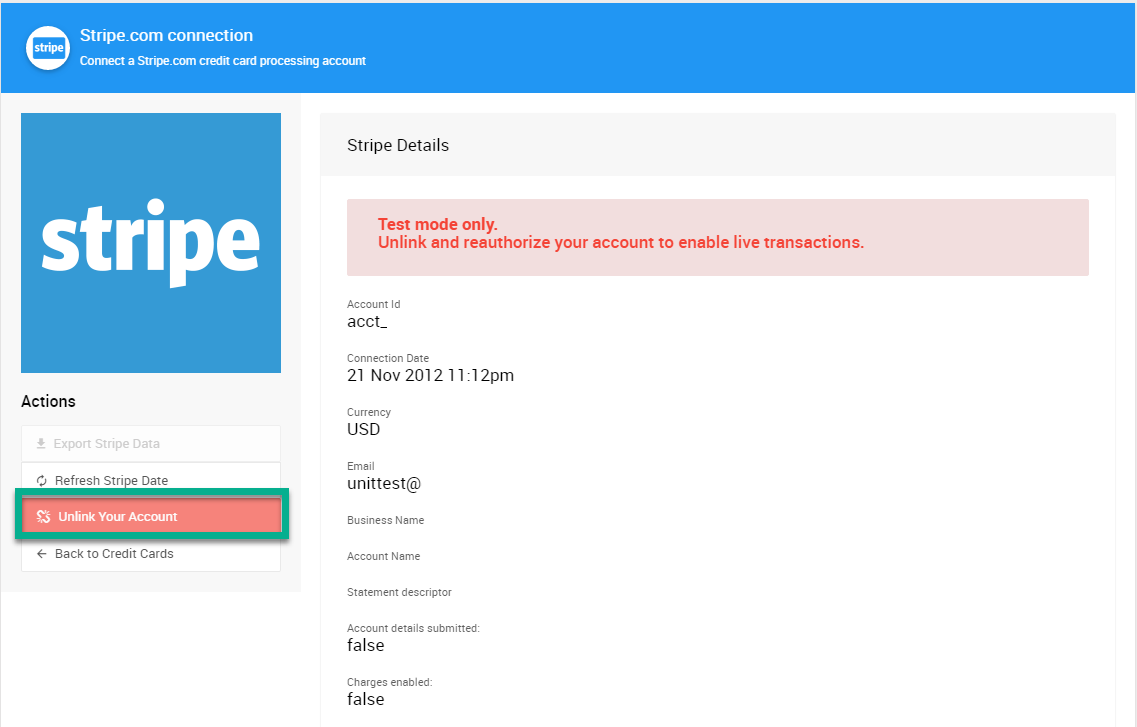Click the Stripe Details panel heading
This screenshot has height=727, width=1137.
coord(398,146)
